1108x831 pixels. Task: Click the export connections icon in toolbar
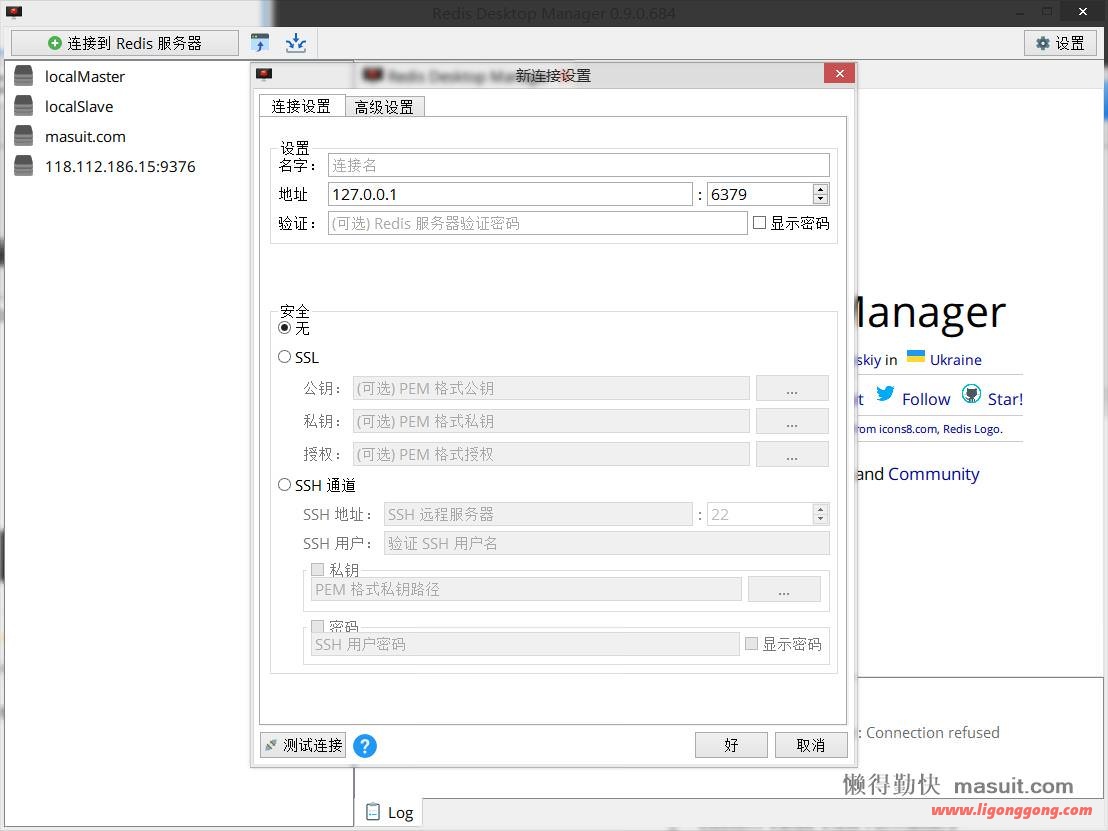pyautogui.click(x=295, y=43)
